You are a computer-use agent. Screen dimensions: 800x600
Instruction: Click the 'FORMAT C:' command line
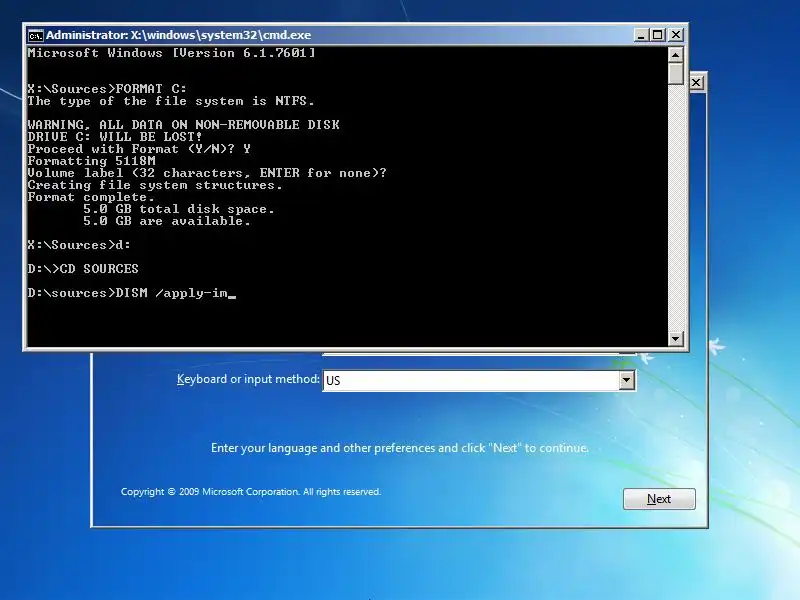click(107, 89)
